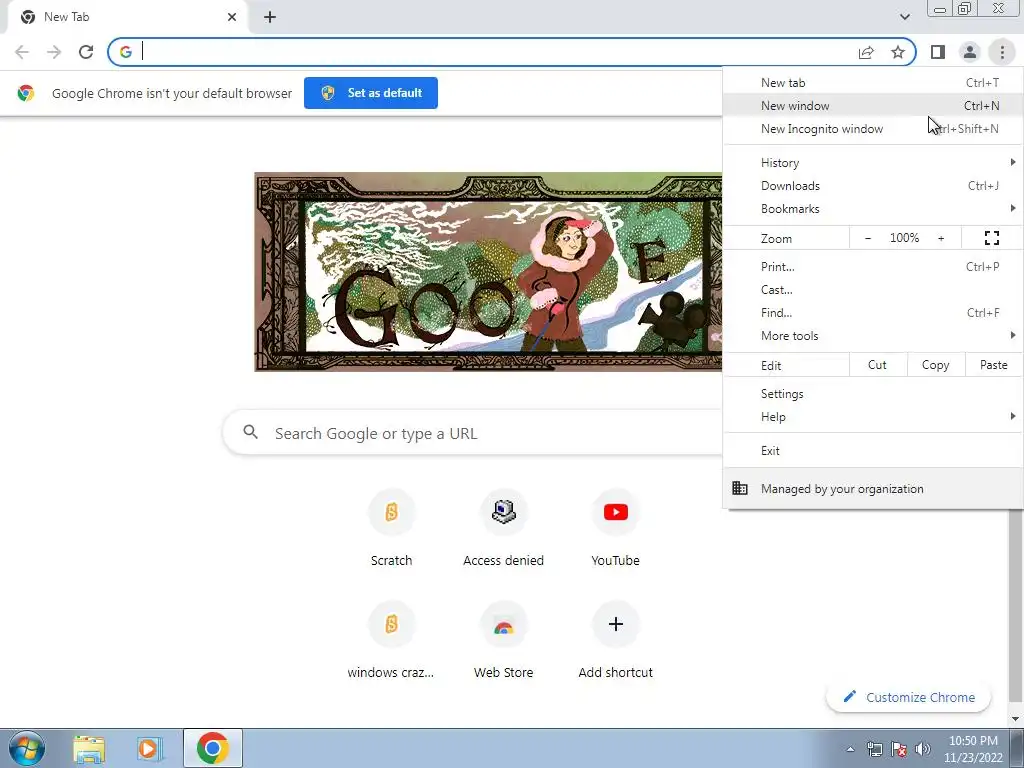Open Settings from the menu
Screen dimensions: 1024x768
pyautogui.click(x=873, y=394)
